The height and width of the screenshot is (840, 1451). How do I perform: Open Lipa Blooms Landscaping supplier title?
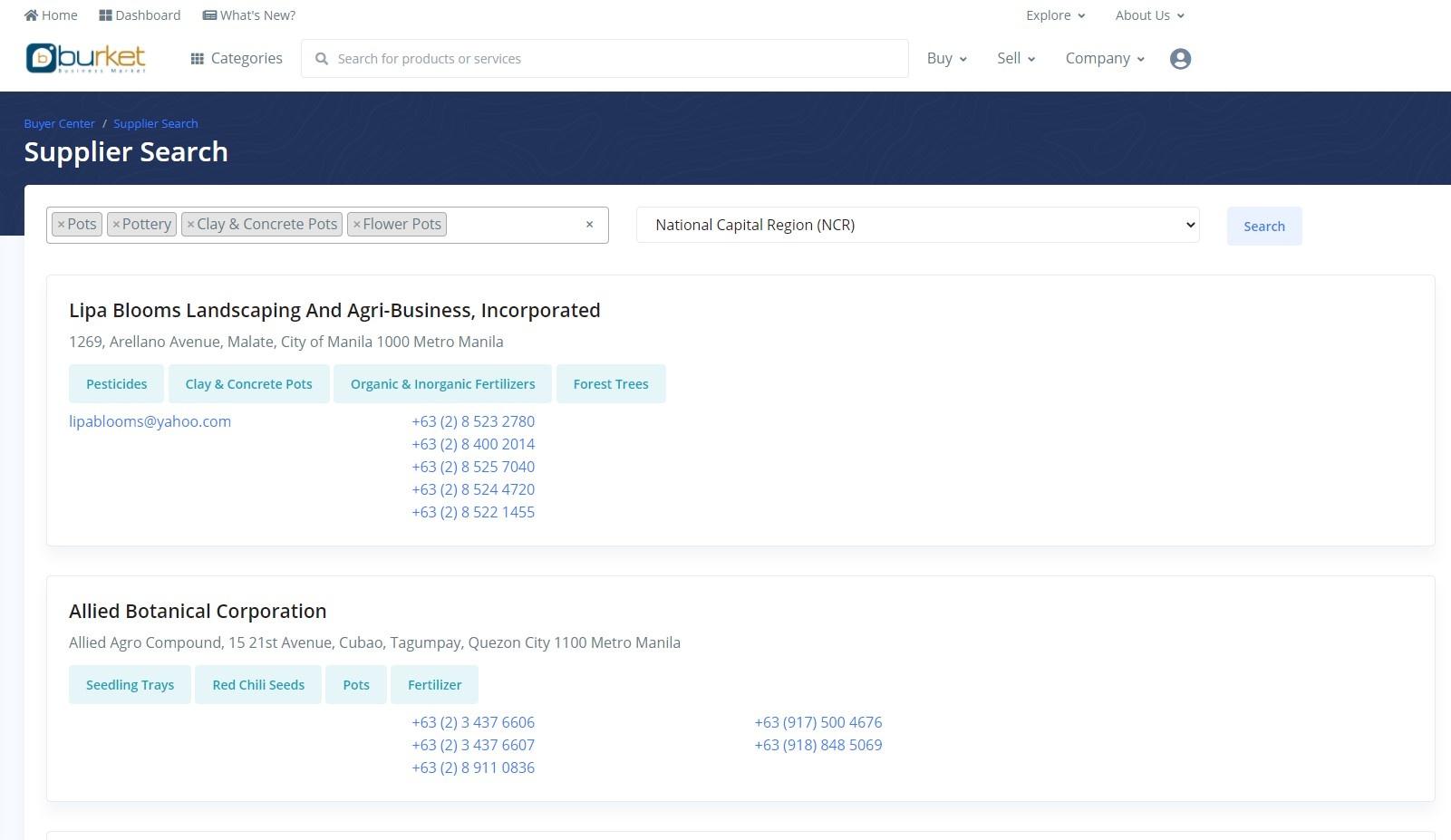334,310
